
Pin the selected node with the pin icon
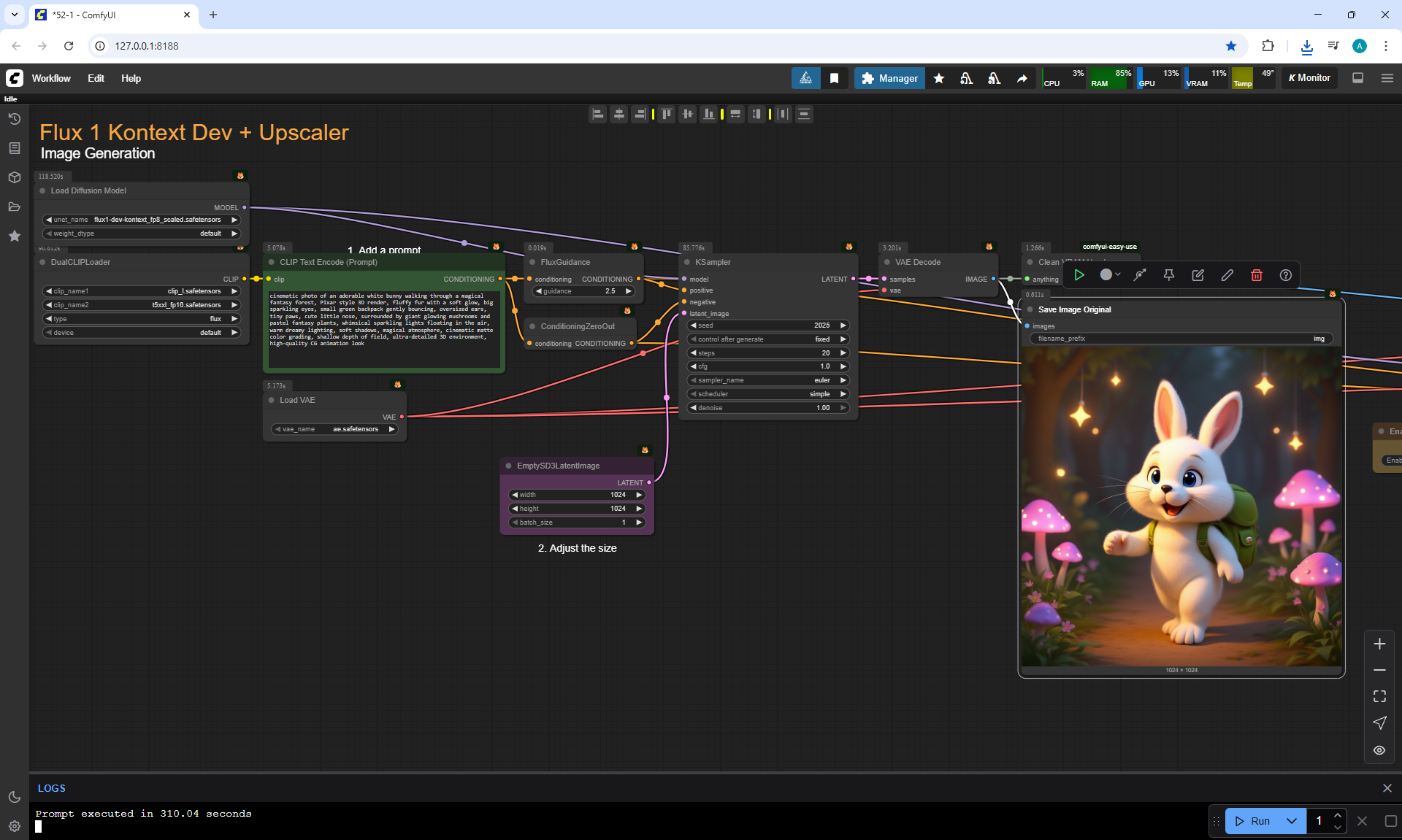point(1168,275)
